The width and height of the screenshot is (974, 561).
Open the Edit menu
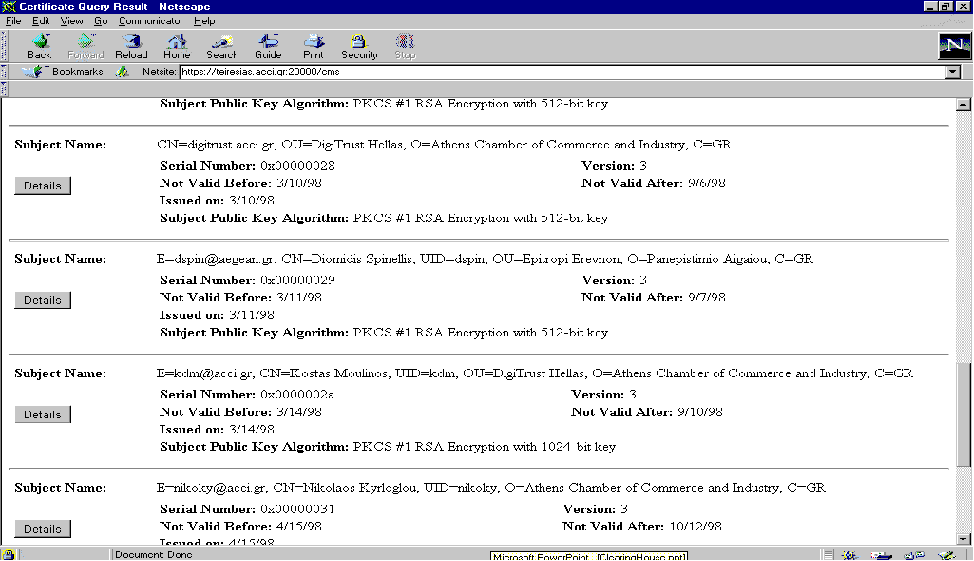[40, 21]
